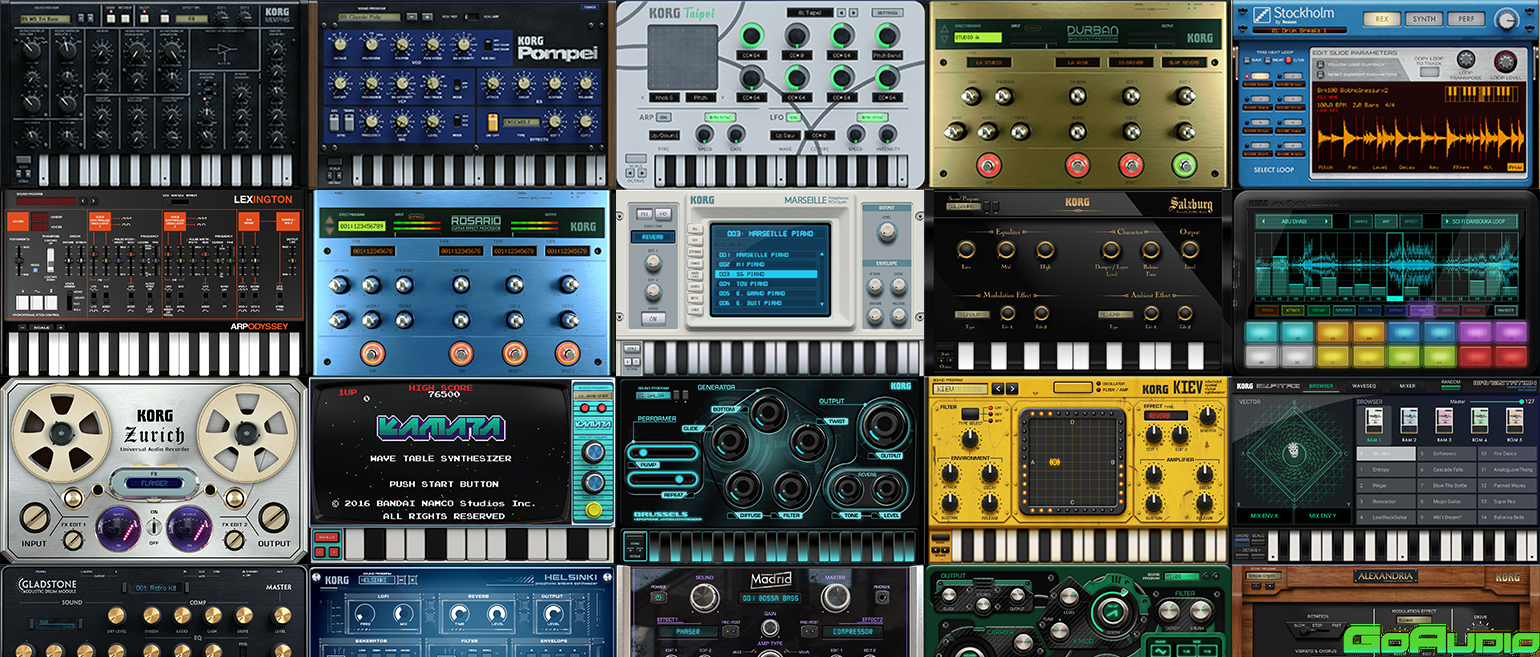This screenshot has height=657, width=1540.
Task: Click the previous arrow button on Kiev
Action: click(x=998, y=388)
